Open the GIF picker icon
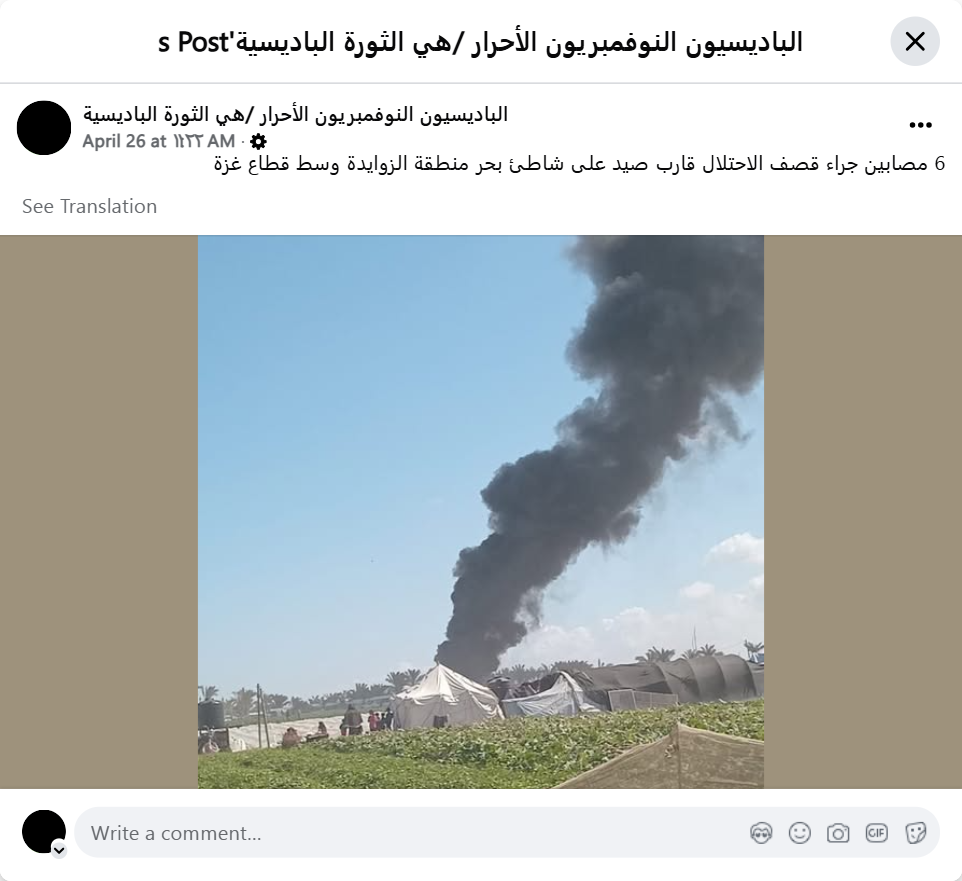The height and width of the screenshot is (881, 962). tap(876, 833)
